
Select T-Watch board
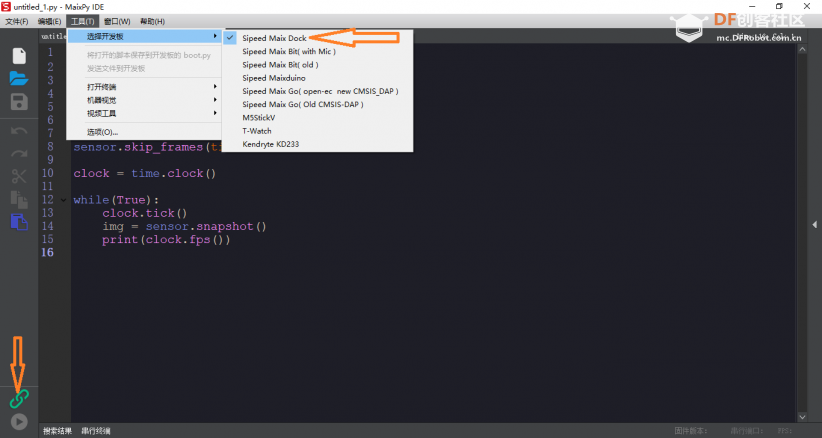[x=318, y=131]
